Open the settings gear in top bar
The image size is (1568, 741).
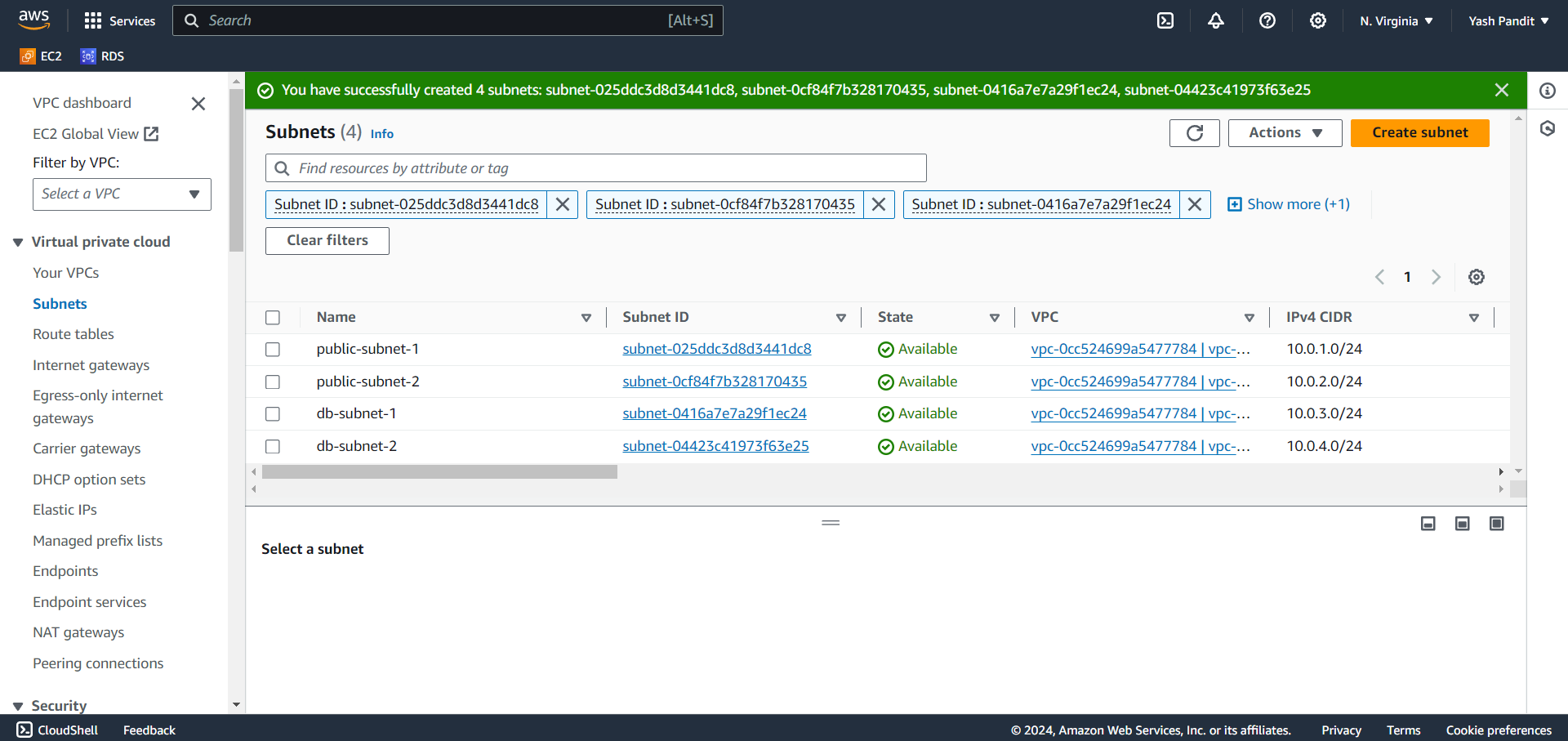[x=1318, y=20]
